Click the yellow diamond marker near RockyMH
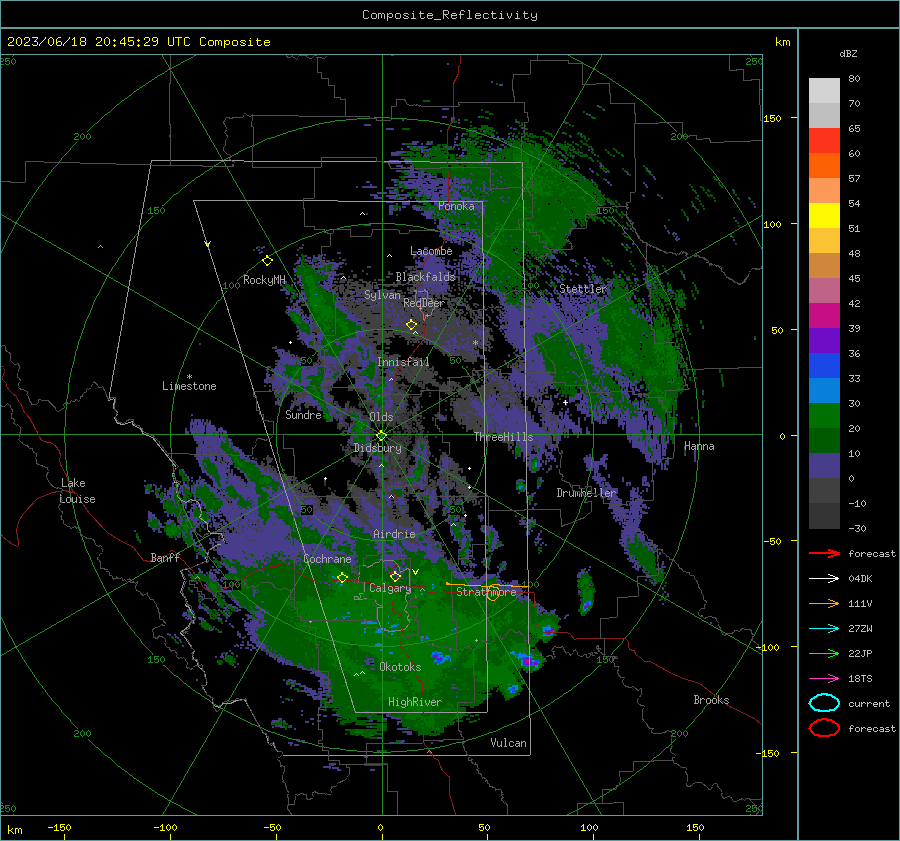 coord(267,261)
